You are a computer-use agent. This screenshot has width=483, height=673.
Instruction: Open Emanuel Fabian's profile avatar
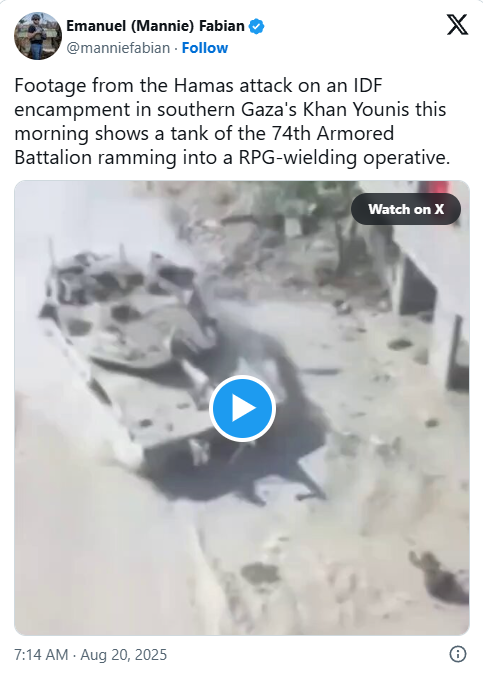[38, 36]
